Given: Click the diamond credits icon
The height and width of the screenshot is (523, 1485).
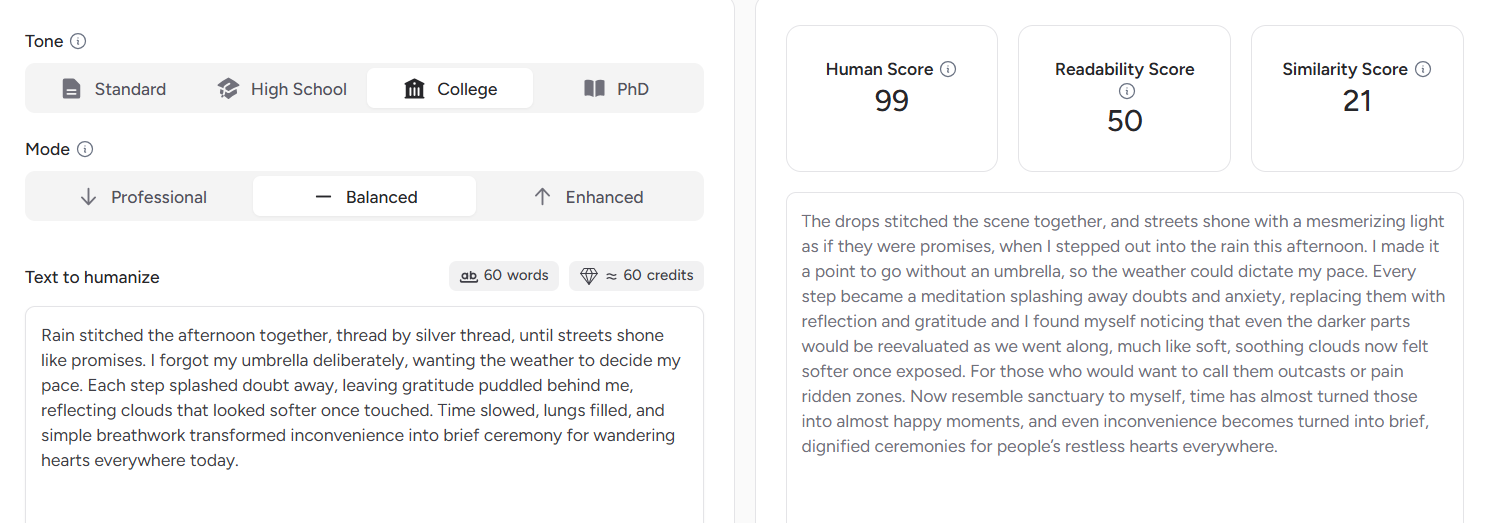Looking at the screenshot, I should 588,276.
